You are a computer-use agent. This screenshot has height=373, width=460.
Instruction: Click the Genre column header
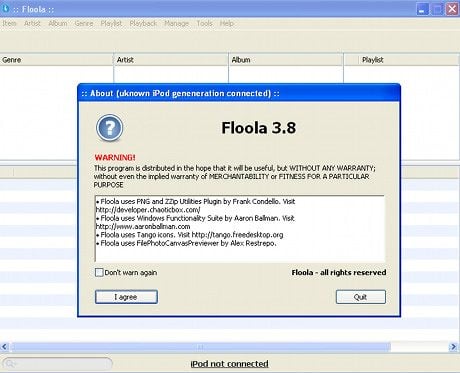click(x=57, y=60)
